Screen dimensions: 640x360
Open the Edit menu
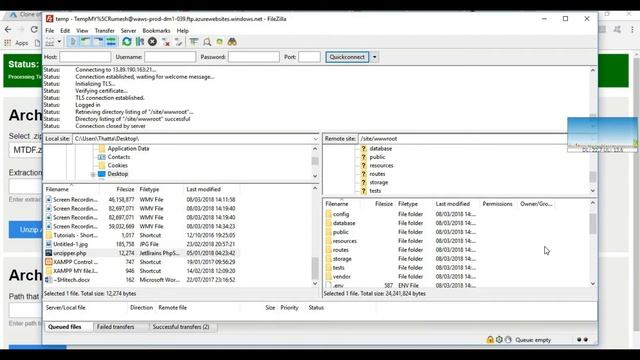pyautogui.click(x=65, y=31)
